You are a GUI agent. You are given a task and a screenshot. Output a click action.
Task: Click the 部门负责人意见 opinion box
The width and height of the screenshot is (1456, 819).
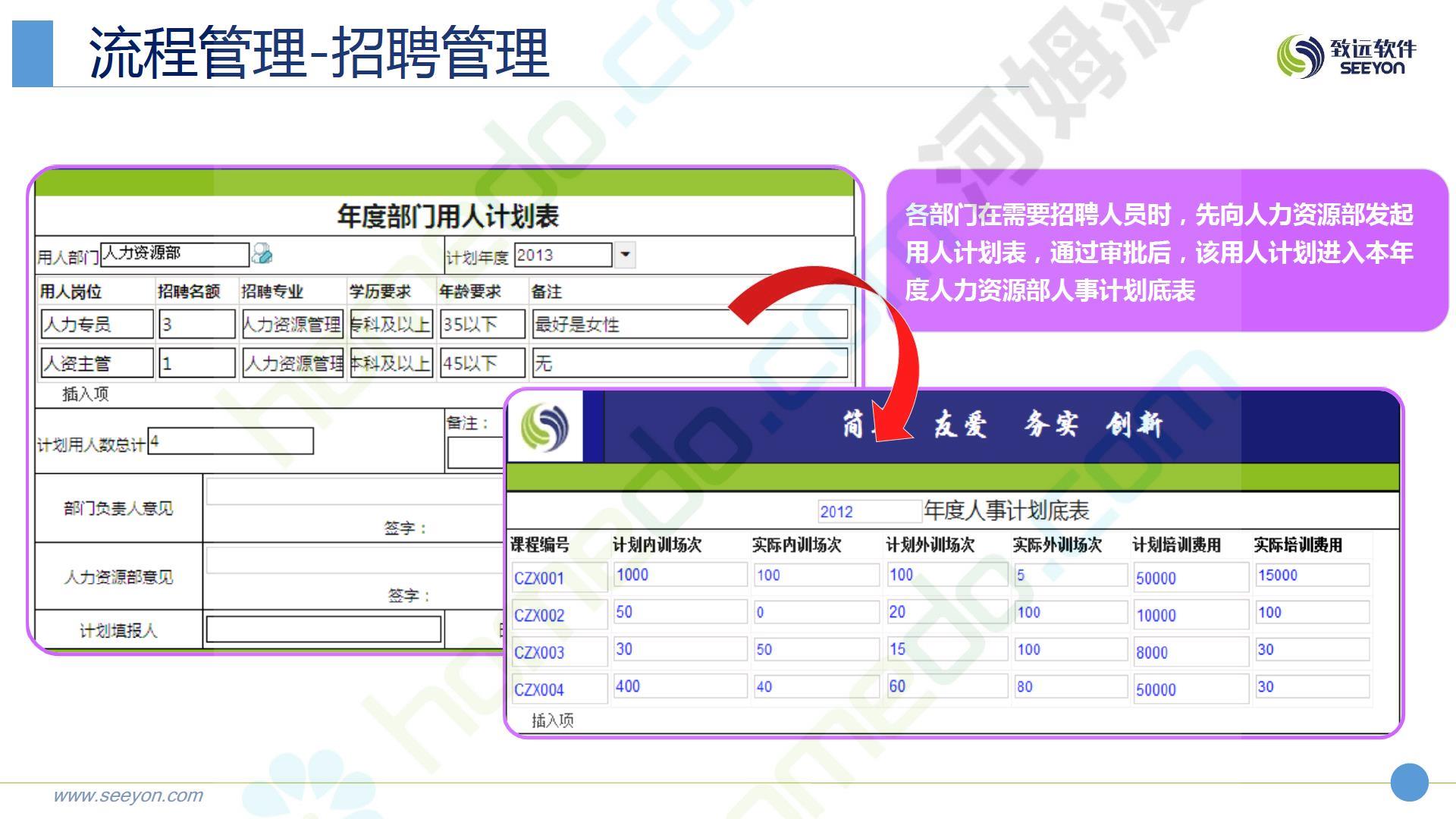point(355,491)
